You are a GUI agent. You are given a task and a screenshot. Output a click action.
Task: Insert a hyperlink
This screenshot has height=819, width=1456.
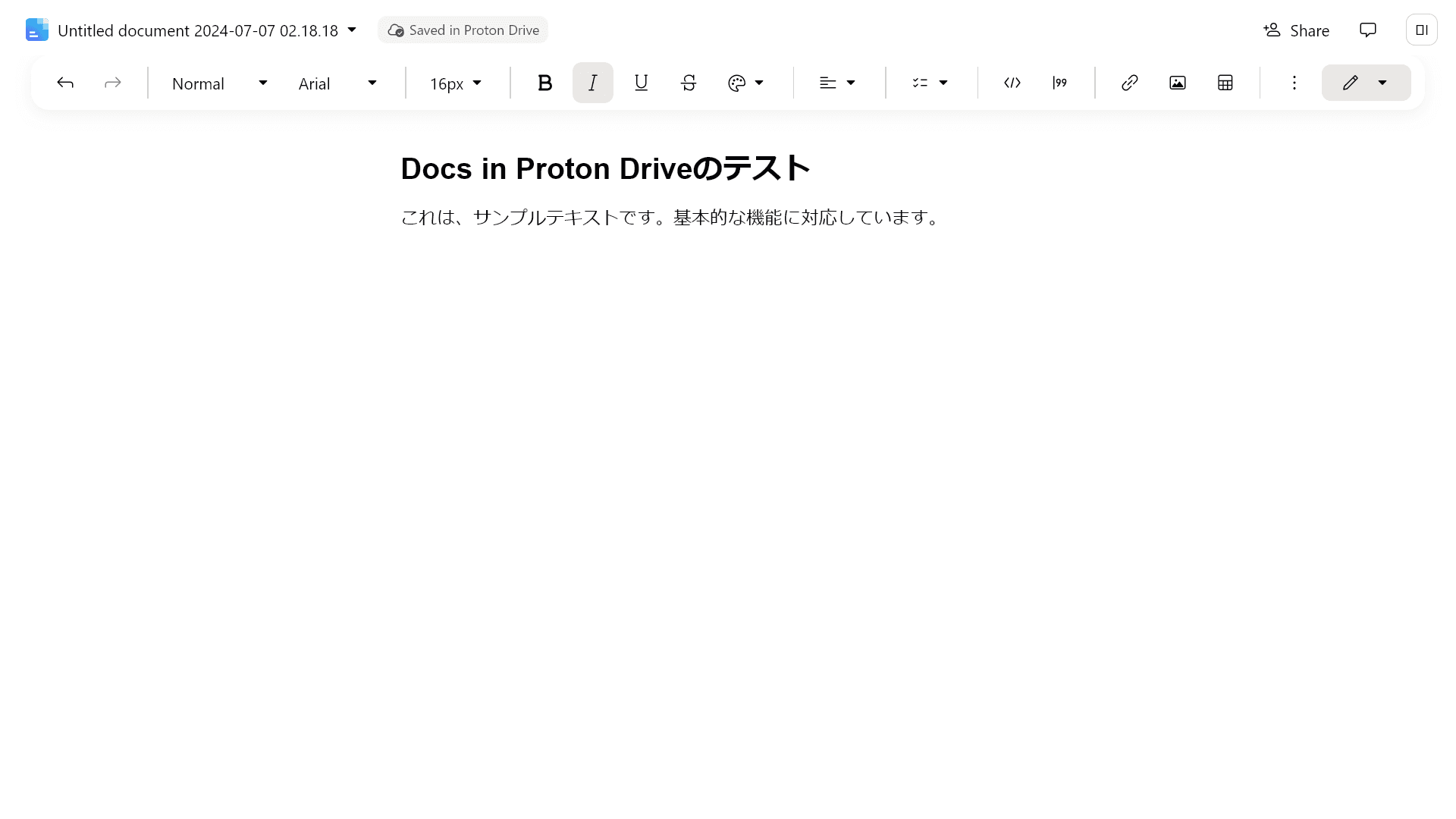pos(1129,83)
